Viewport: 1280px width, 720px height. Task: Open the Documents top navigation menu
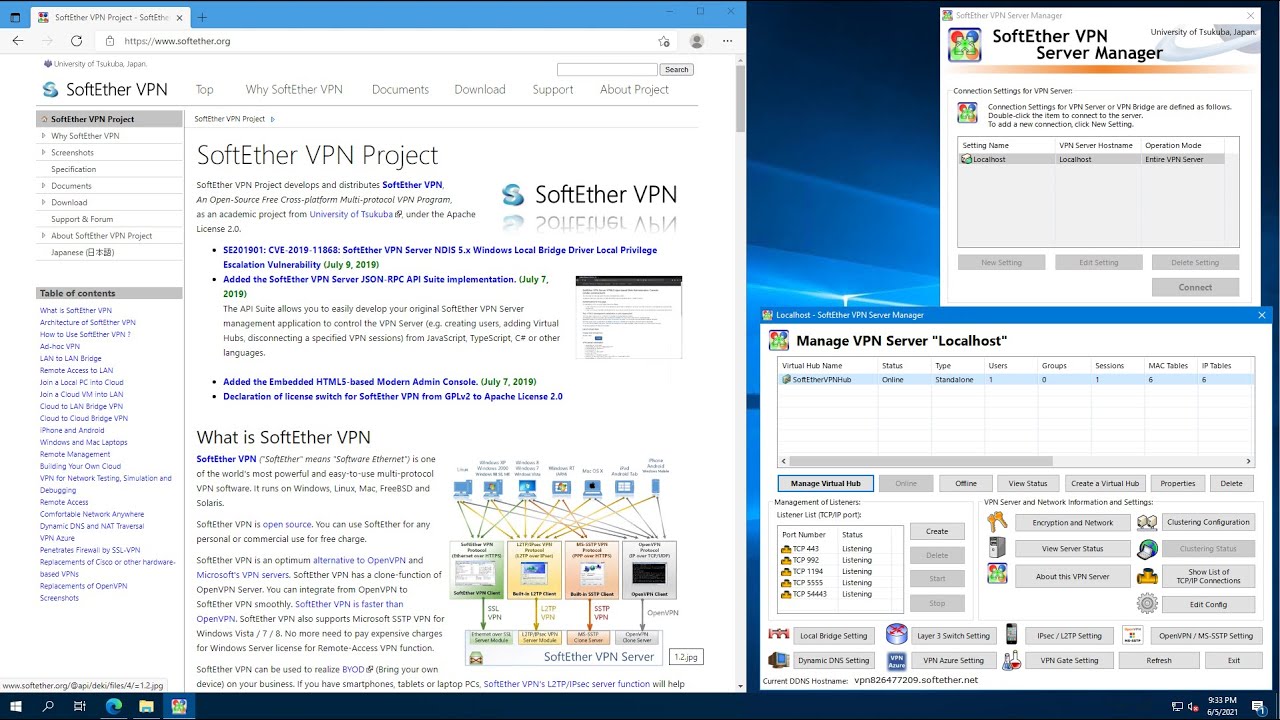[400, 89]
